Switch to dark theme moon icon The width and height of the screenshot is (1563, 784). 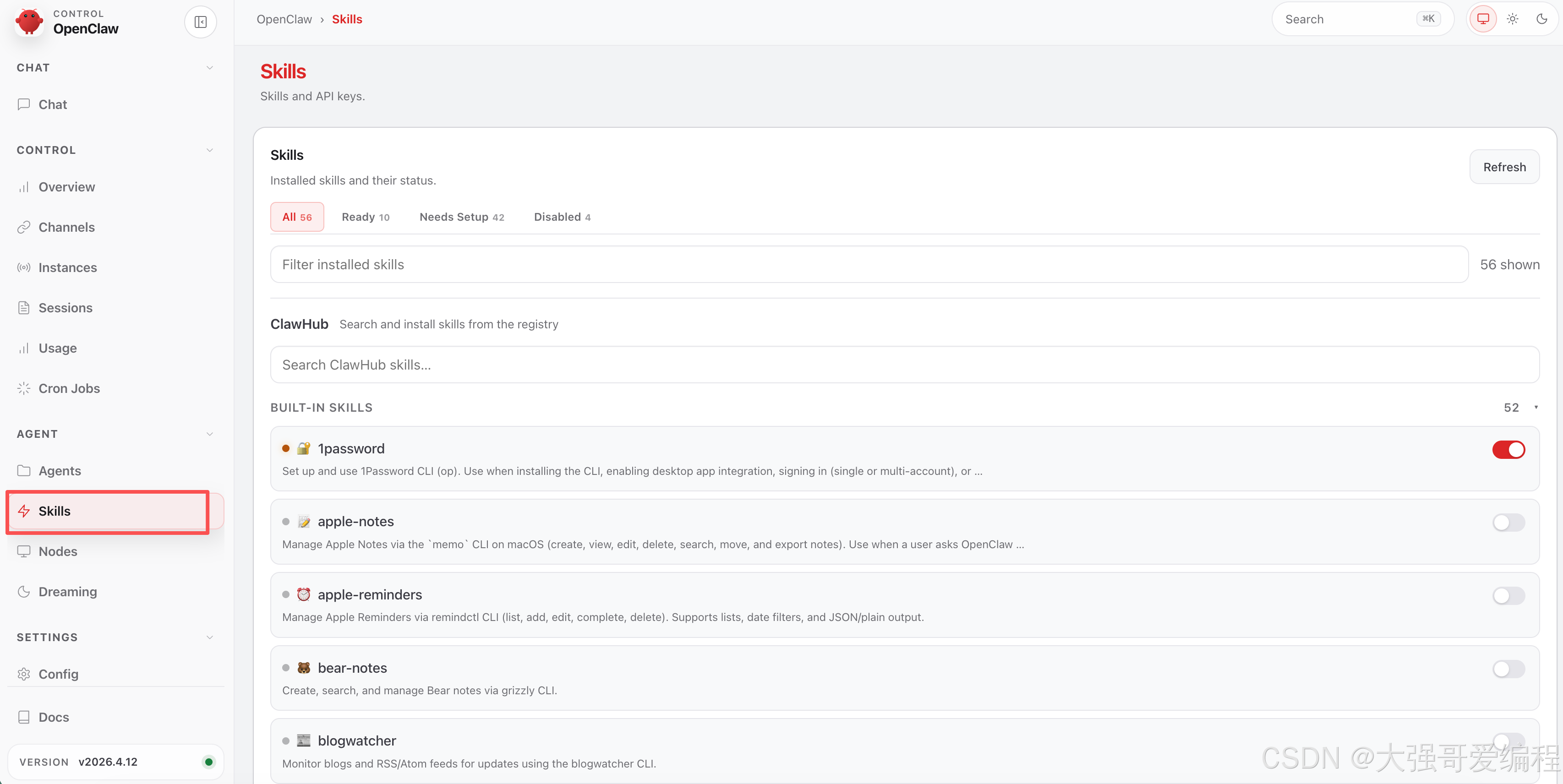coord(1542,19)
